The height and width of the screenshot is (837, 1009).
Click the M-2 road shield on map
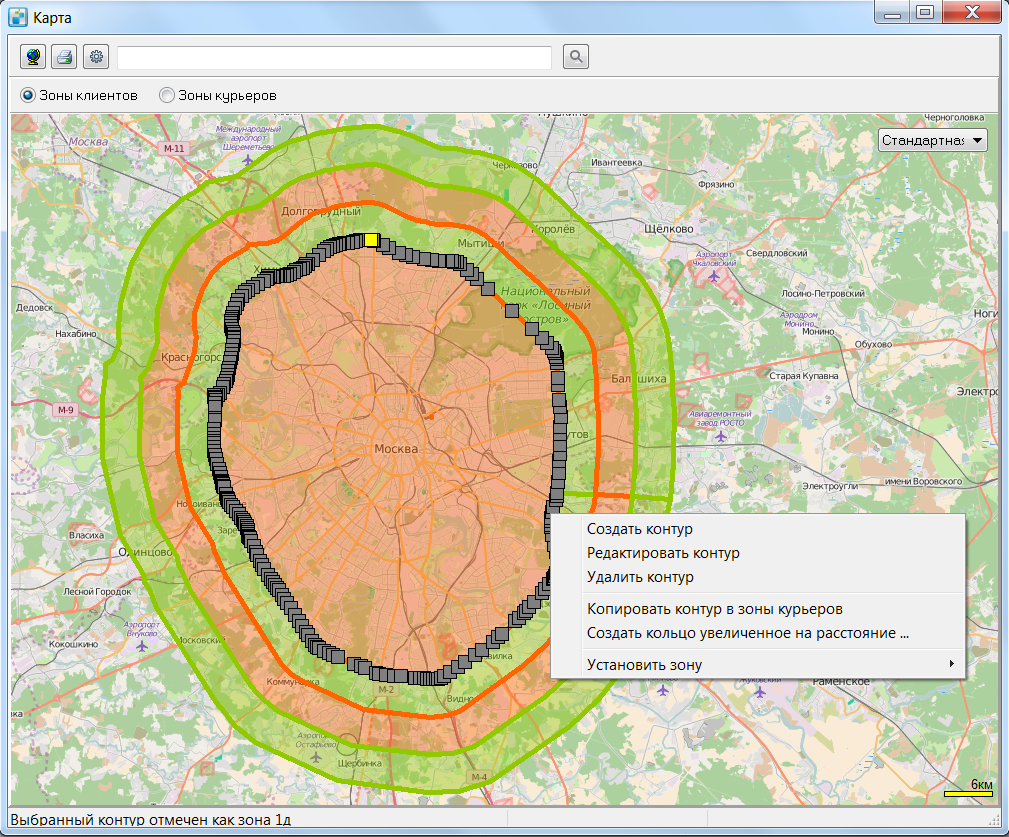[385, 690]
